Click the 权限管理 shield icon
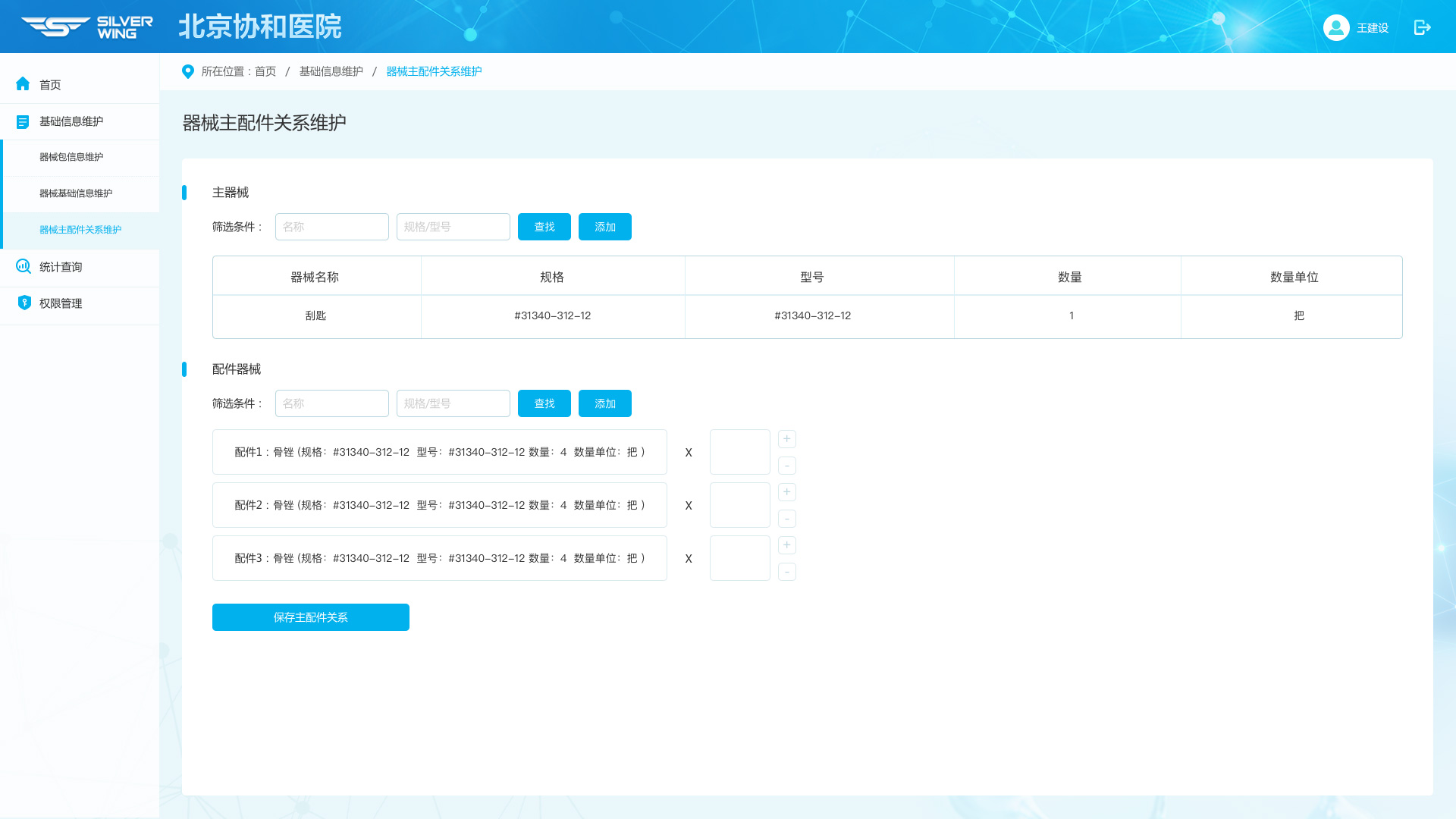 point(24,303)
